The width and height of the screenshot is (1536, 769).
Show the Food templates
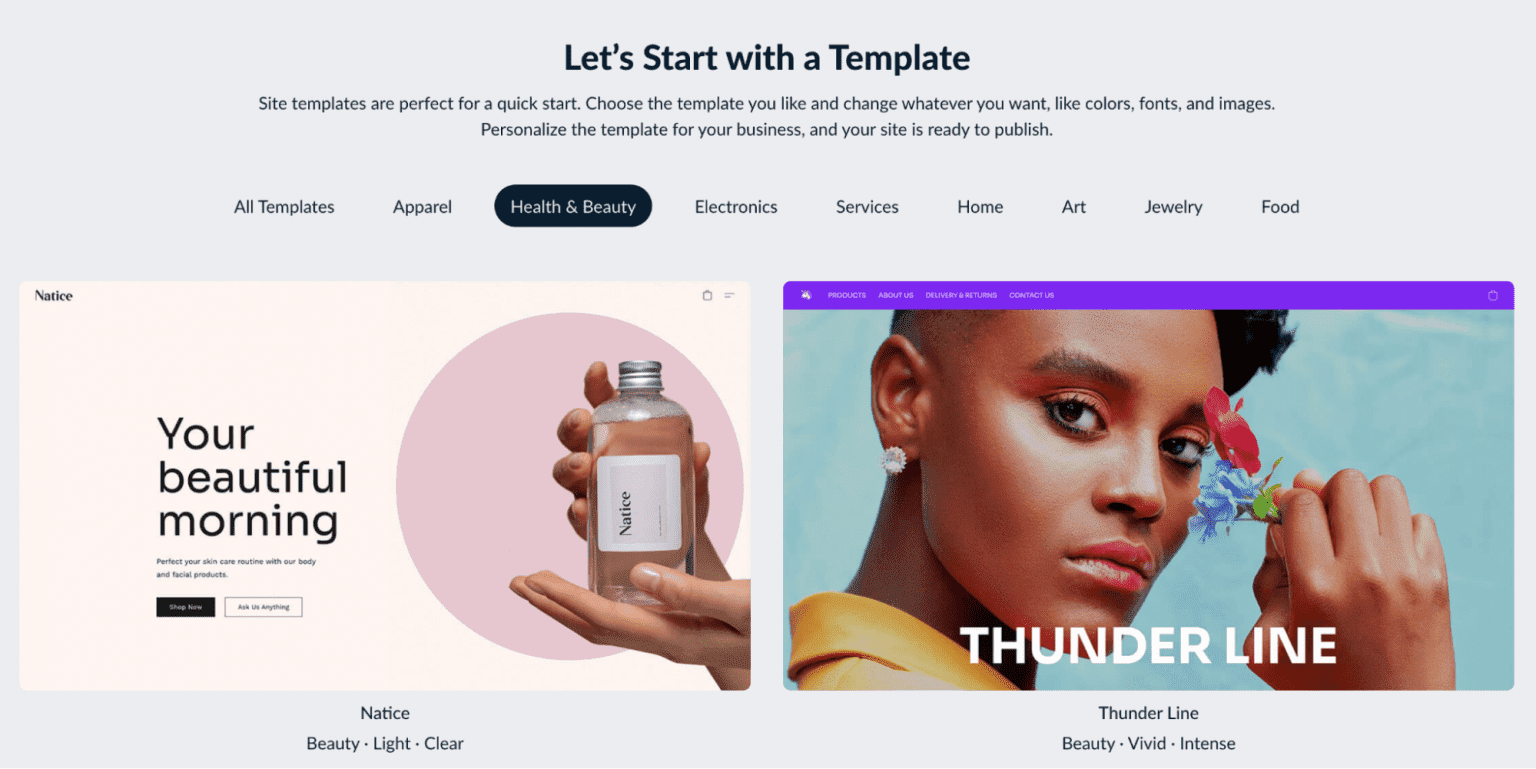click(x=1280, y=207)
